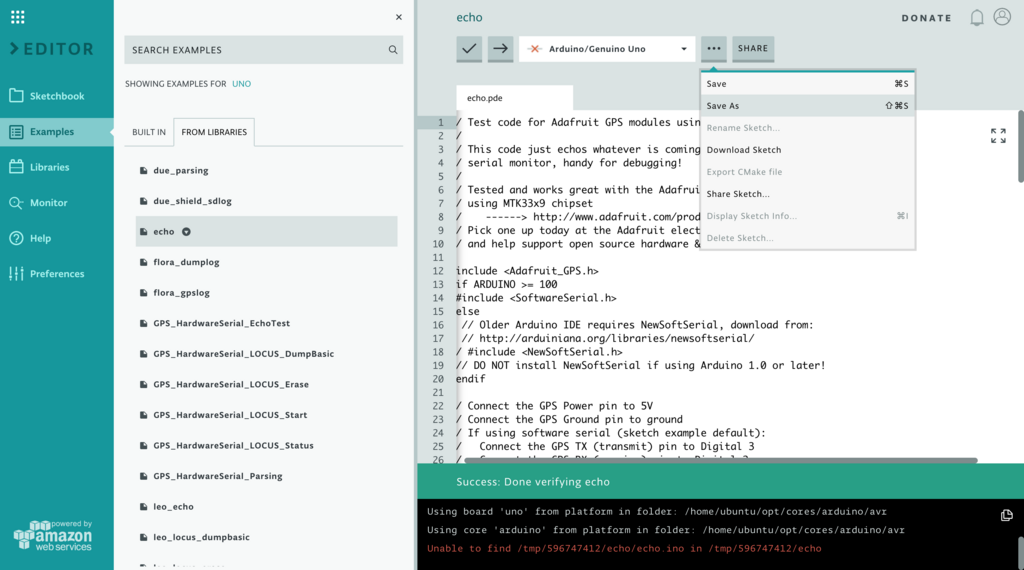This screenshot has height=570, width=1024.
Task: Click Display Sketch Info... menu entry
Action: coord(807,216)
